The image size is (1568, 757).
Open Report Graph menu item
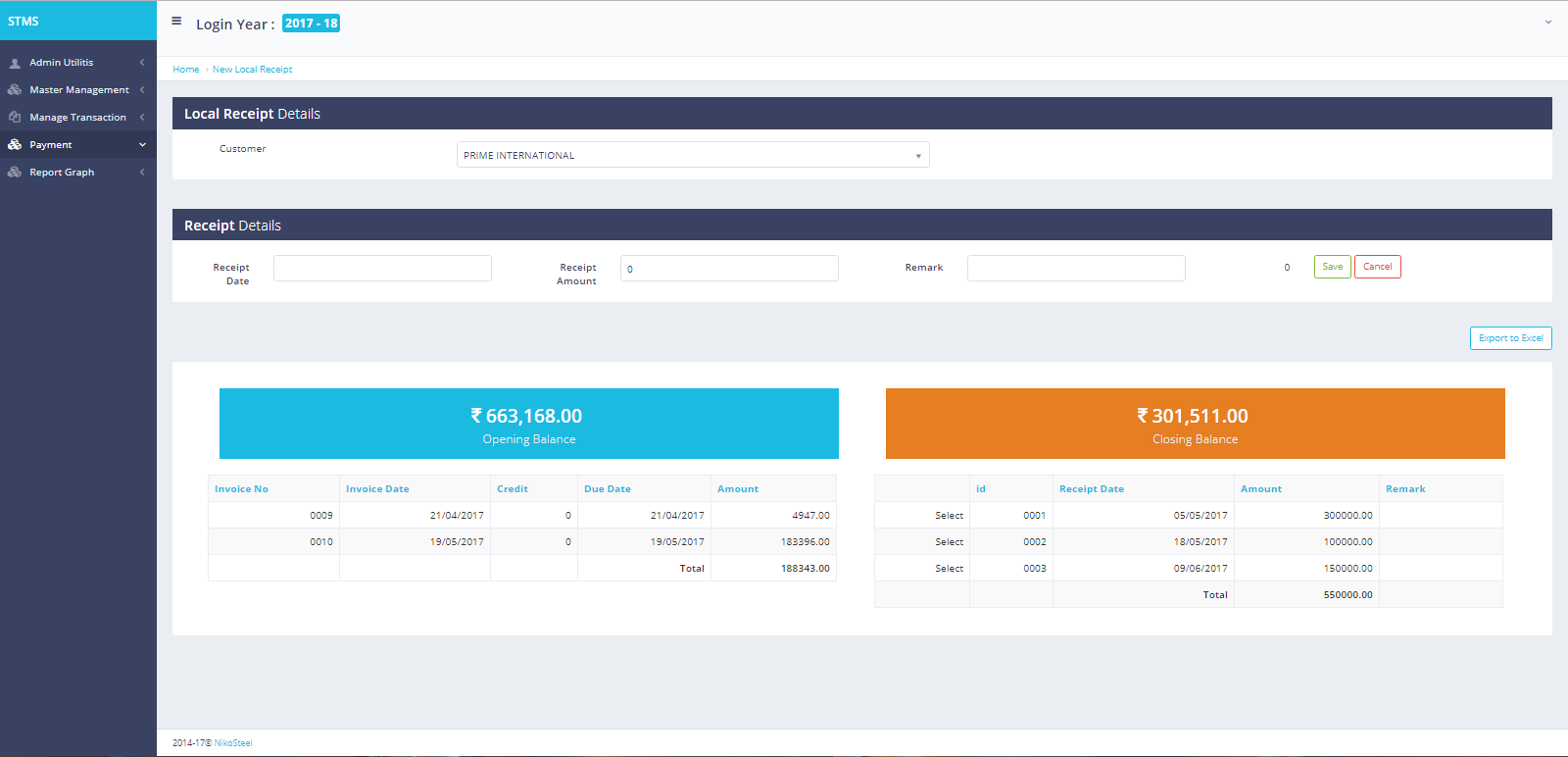tap(62, 173)
